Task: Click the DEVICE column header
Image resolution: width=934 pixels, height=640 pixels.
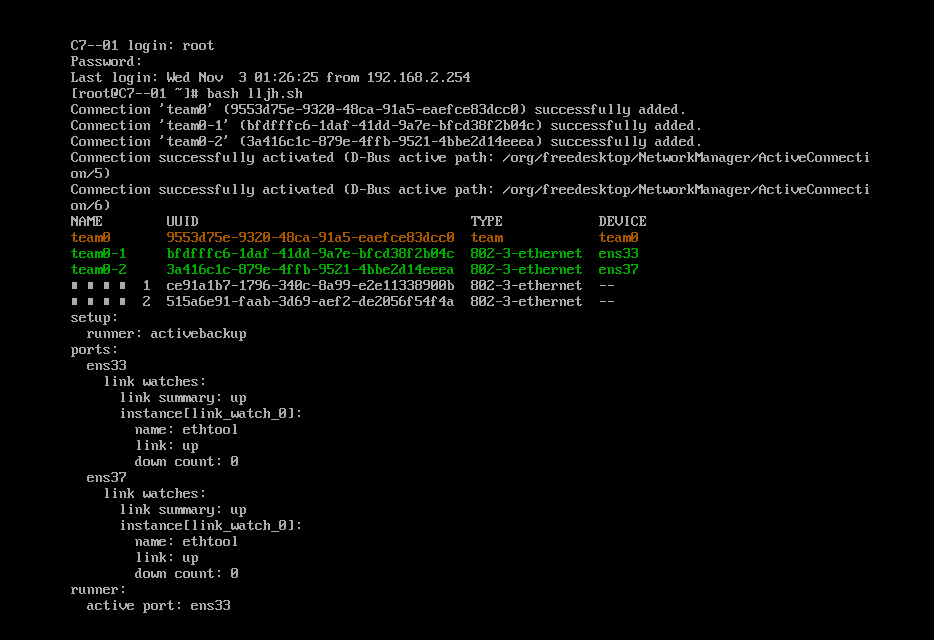Action: pyautogui.click(x=622, y=222)
